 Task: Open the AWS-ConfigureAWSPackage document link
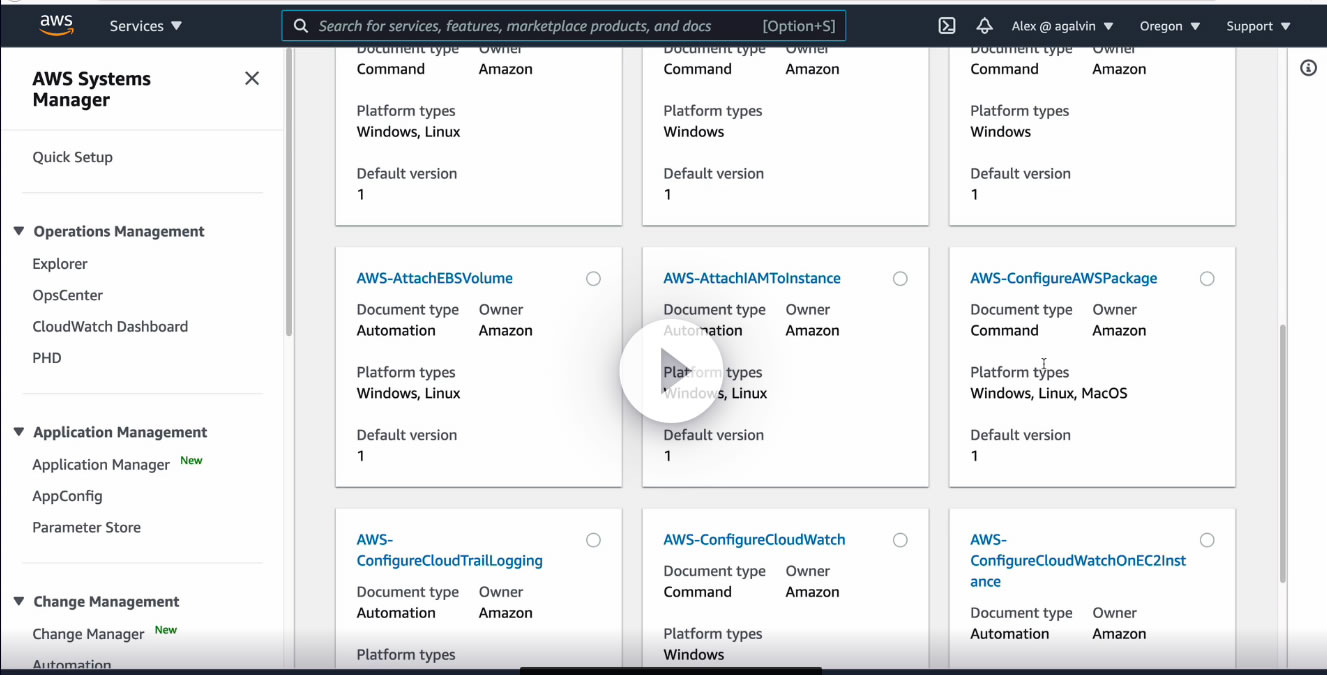[x=1064, y=278]
